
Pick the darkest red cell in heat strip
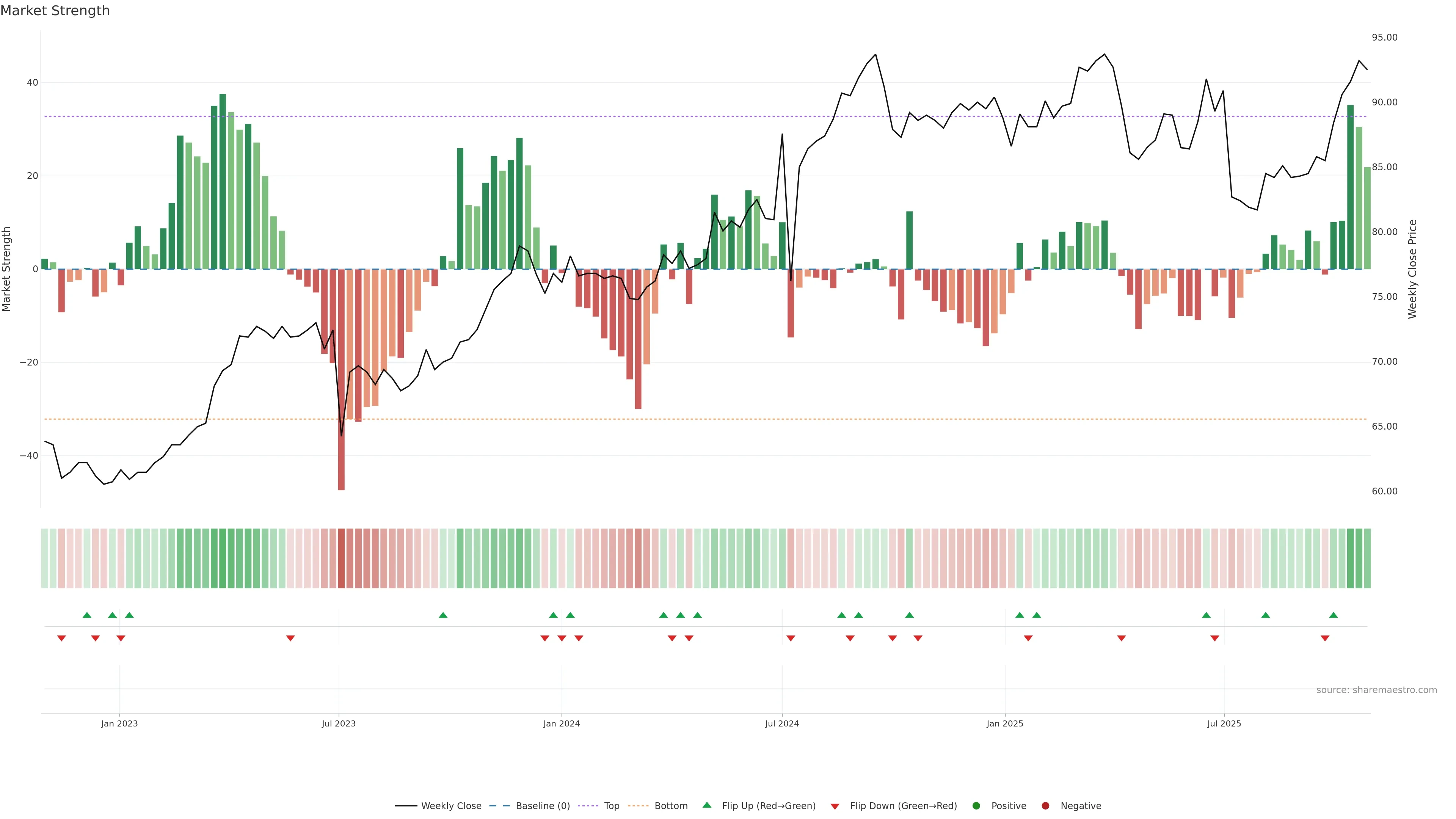pos(341,559)
